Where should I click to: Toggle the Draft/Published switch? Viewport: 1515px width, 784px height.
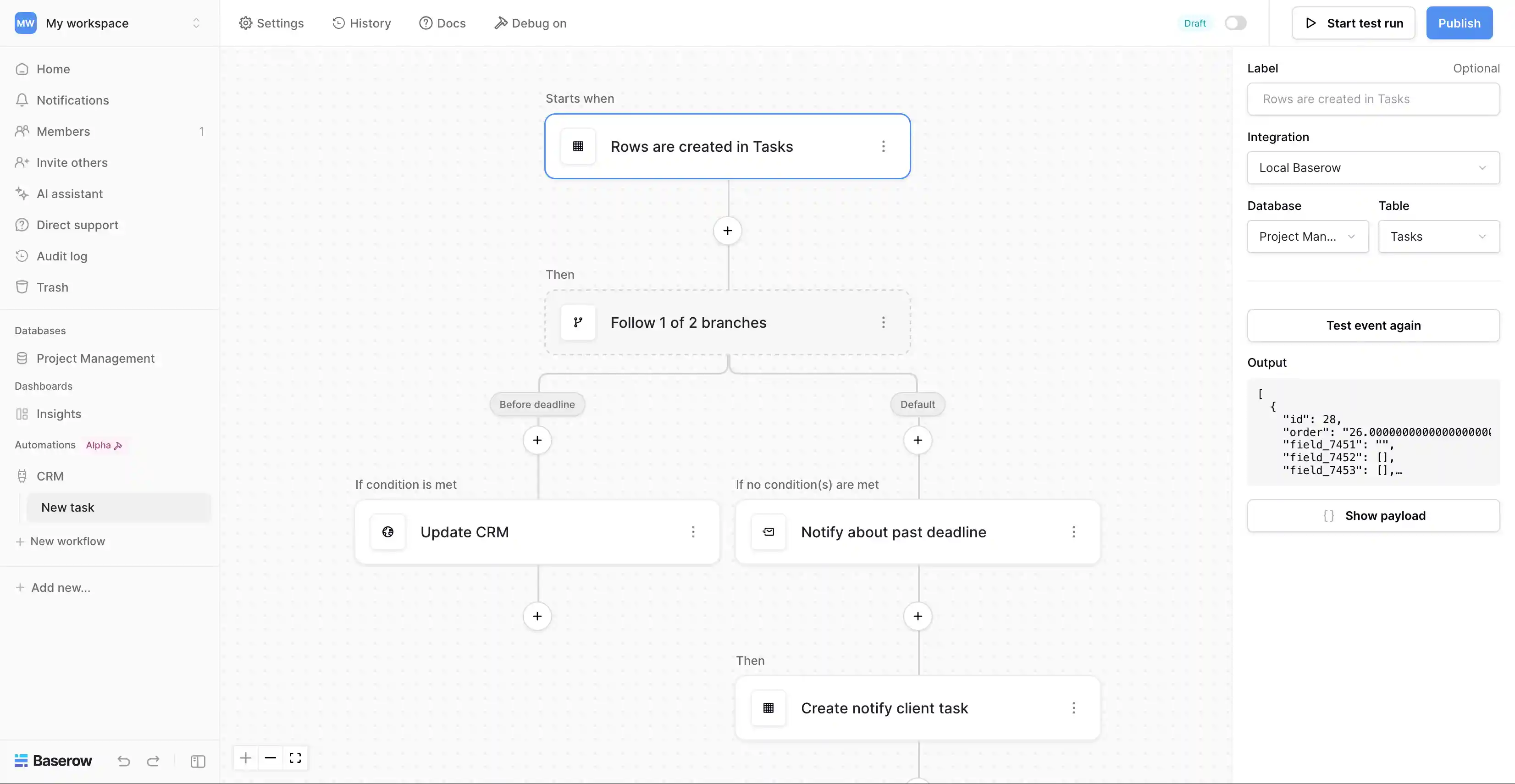tap(1235, 23)
